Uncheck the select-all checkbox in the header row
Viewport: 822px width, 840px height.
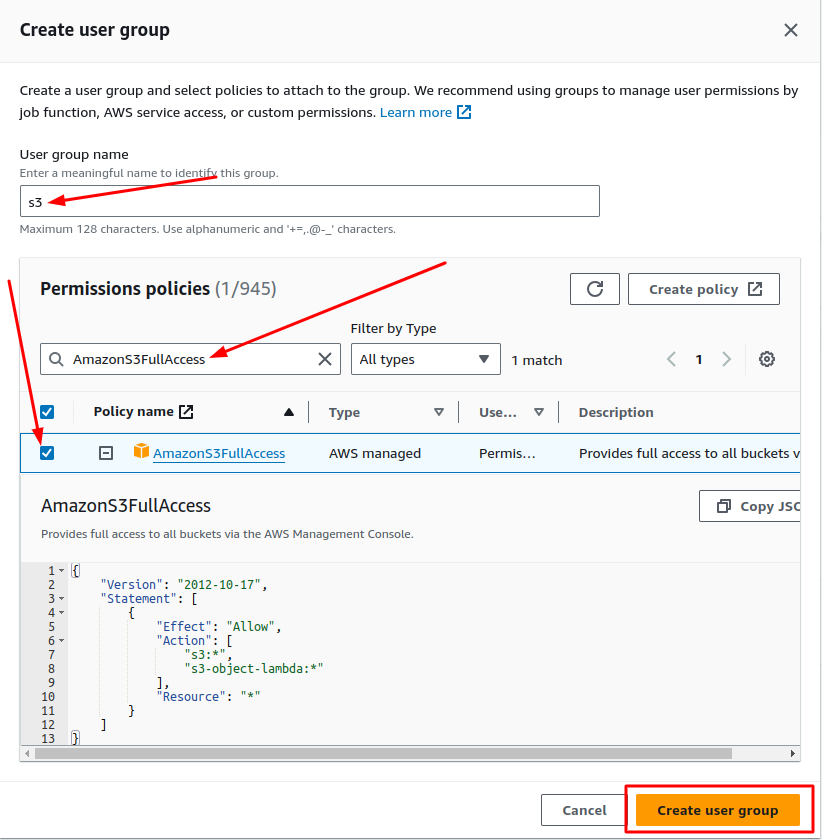click(x=45, y=411)
